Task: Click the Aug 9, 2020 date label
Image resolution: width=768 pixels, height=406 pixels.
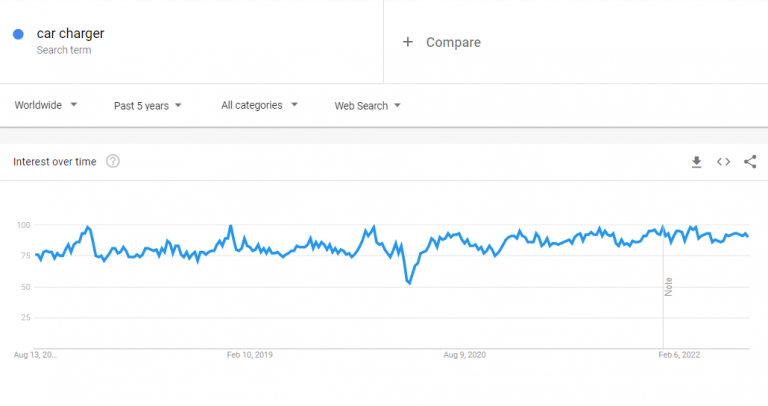Action: [463, 354]
